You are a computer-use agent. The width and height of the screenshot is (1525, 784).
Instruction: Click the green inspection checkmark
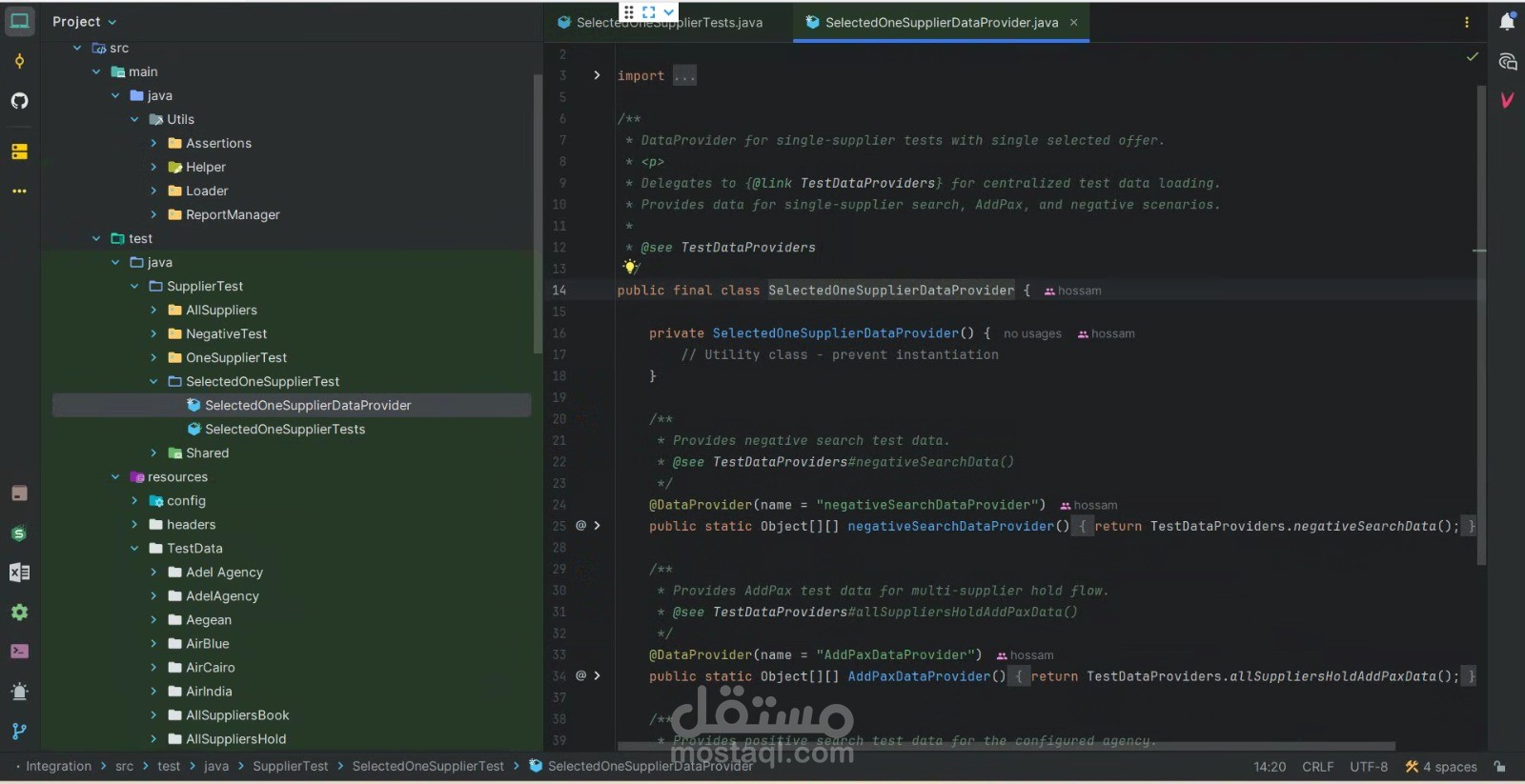pyautogui.click(x=1473, y=56)
